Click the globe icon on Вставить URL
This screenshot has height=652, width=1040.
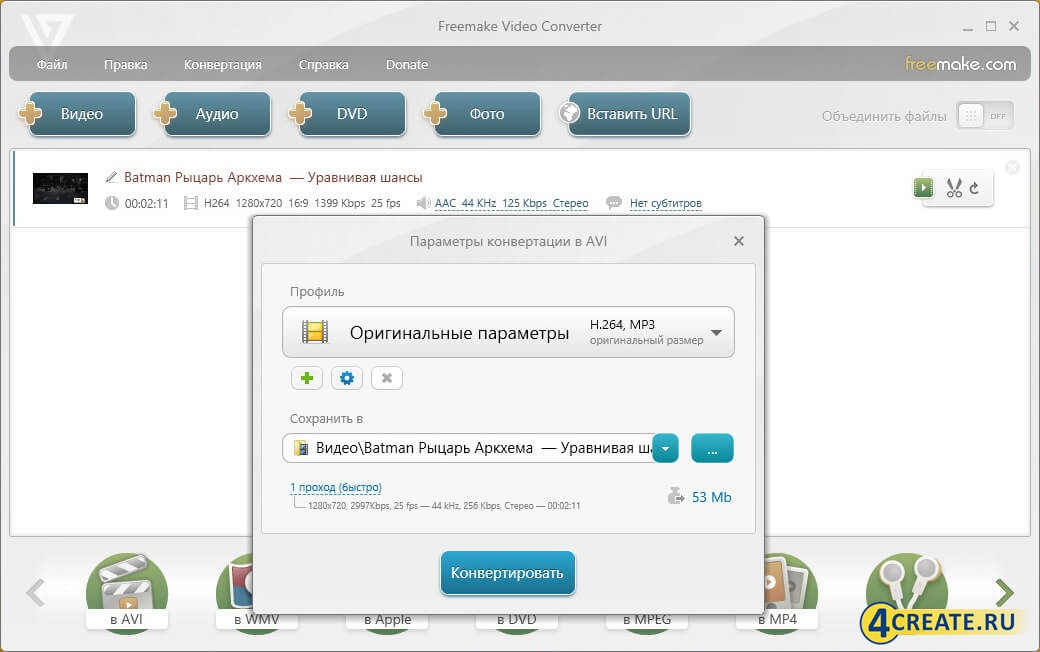pyautogui.click(x=570, y=113)
